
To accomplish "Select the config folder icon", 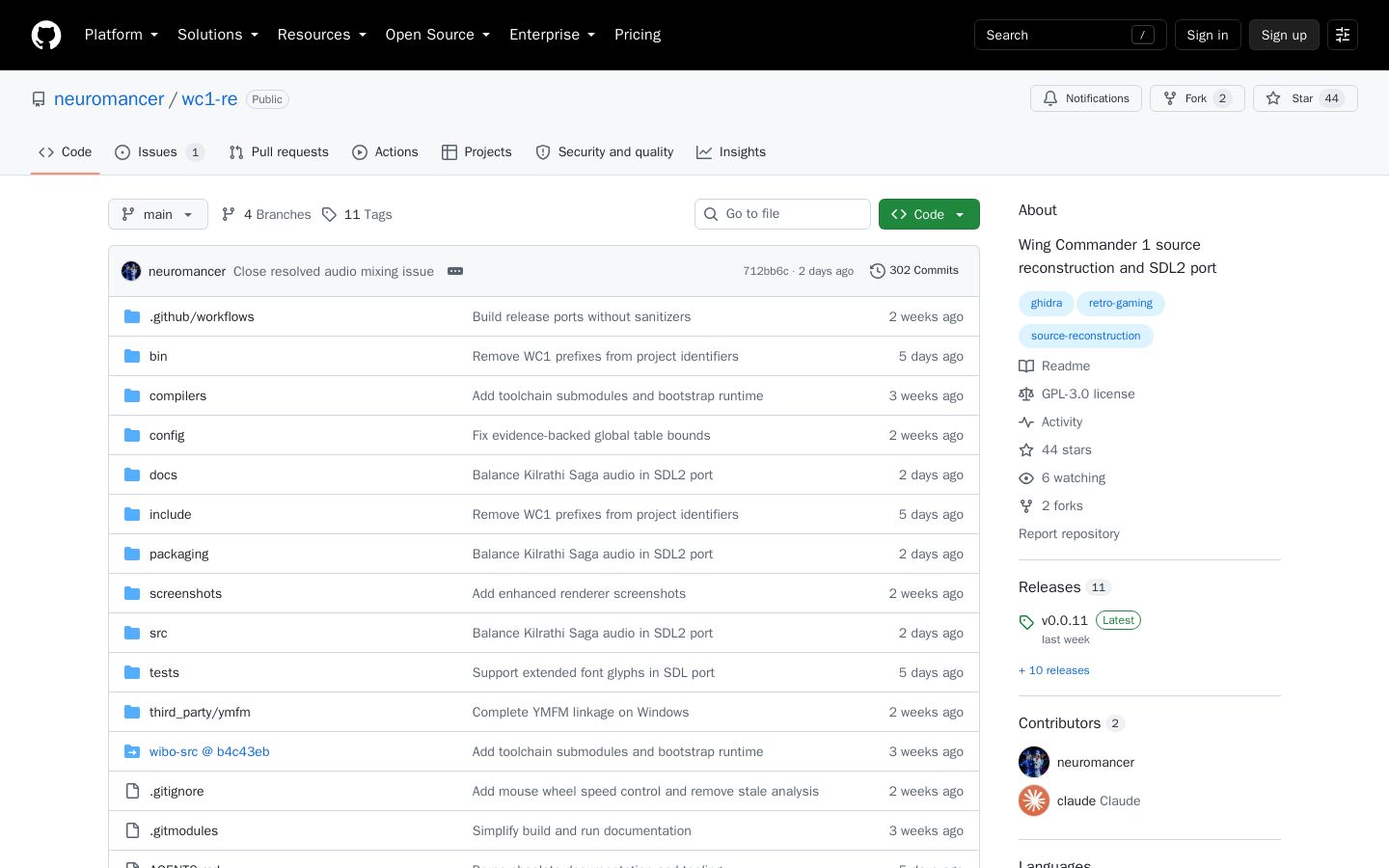I will [x=132, y=435].
